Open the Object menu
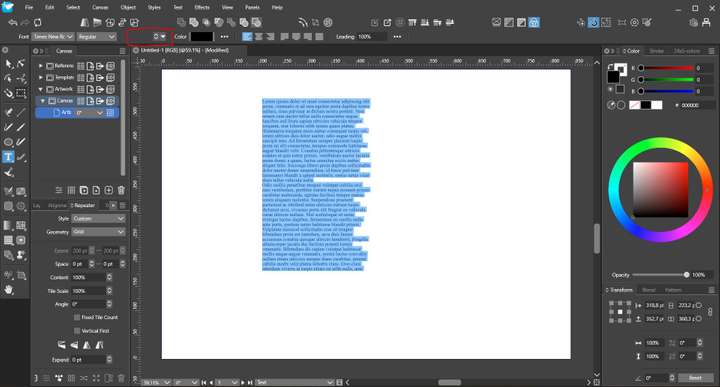The height and width of the screenshot is (387, 720). click(x=128, y=7)
